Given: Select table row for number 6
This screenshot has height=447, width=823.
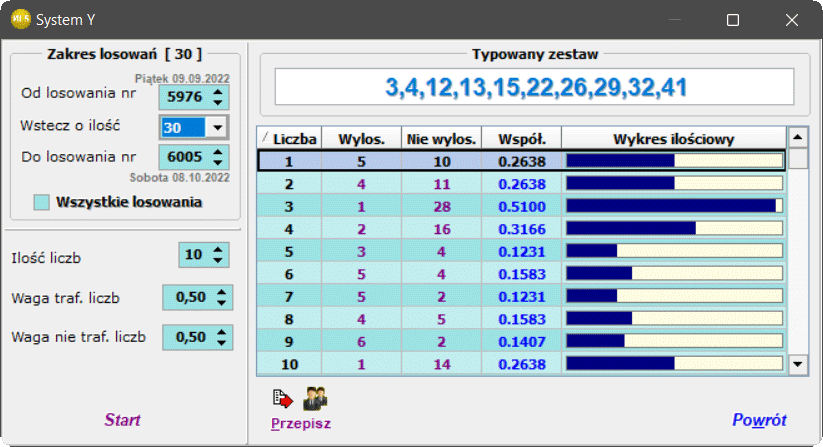Looking at the screenshot, I should 522,274.
